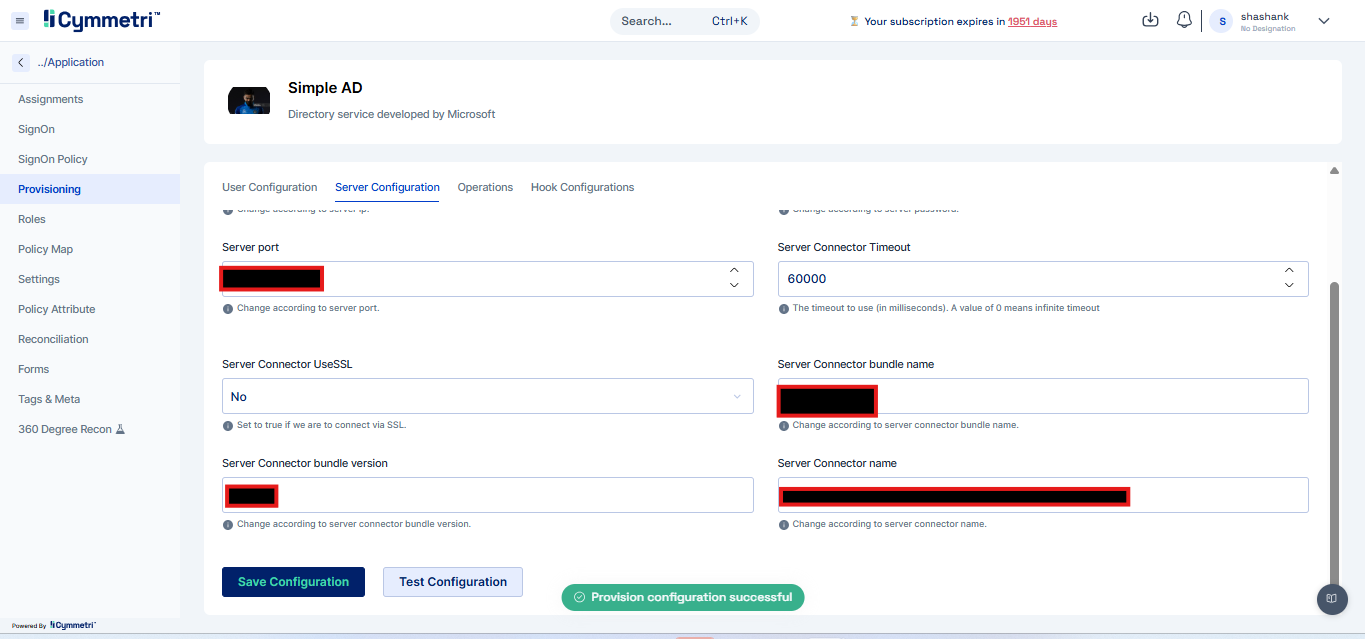This screenshot has height=639, width=1365.
Task: Decrease Server Connector Timeout value
Action: 1289,286
